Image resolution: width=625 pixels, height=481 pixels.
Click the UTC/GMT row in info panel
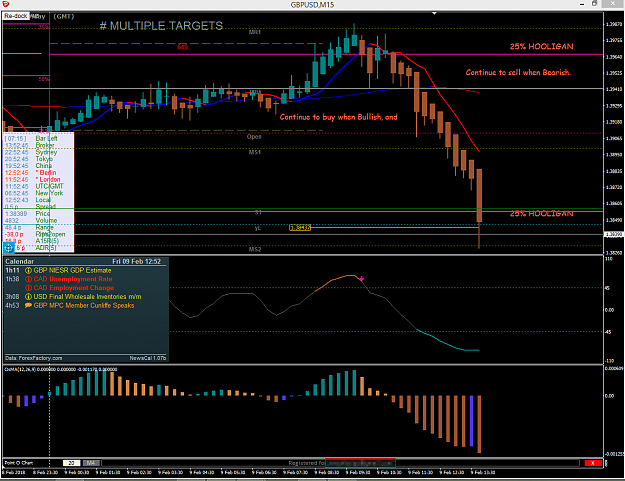pyautogui.click(x=34, y=187)
